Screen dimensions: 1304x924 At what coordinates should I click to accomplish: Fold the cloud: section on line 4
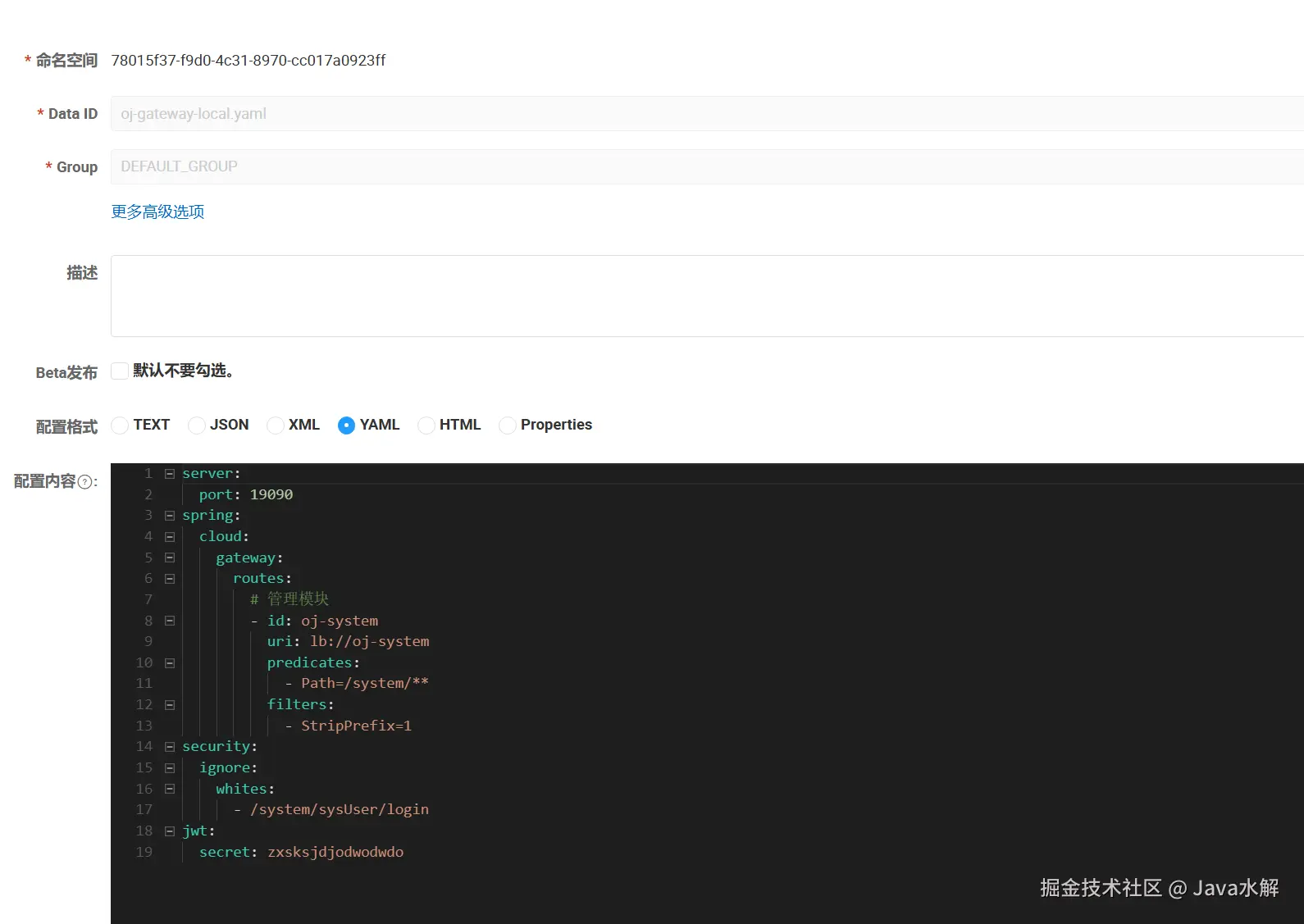pos(170,536)
